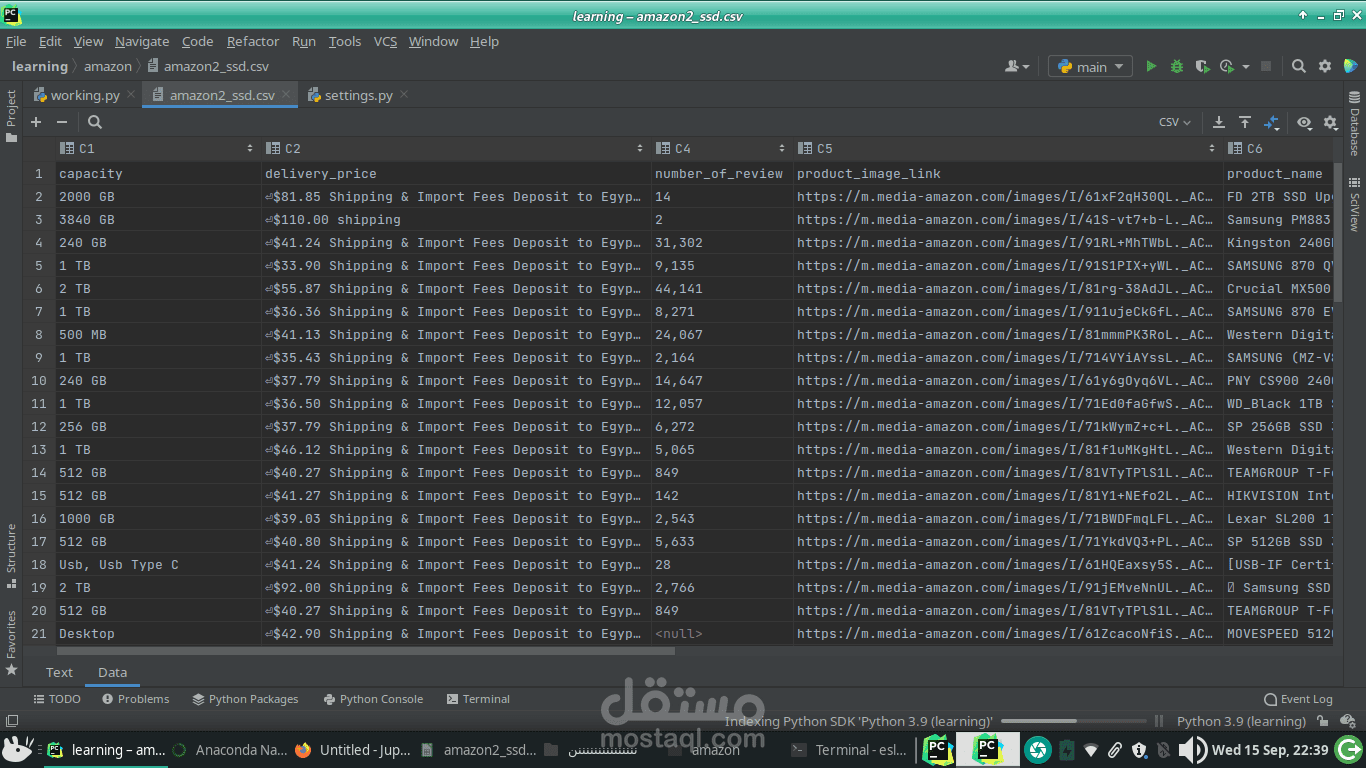This screenshot has height=768, width=1366.
Task: Open the Database tool window
Action: 1355,124
